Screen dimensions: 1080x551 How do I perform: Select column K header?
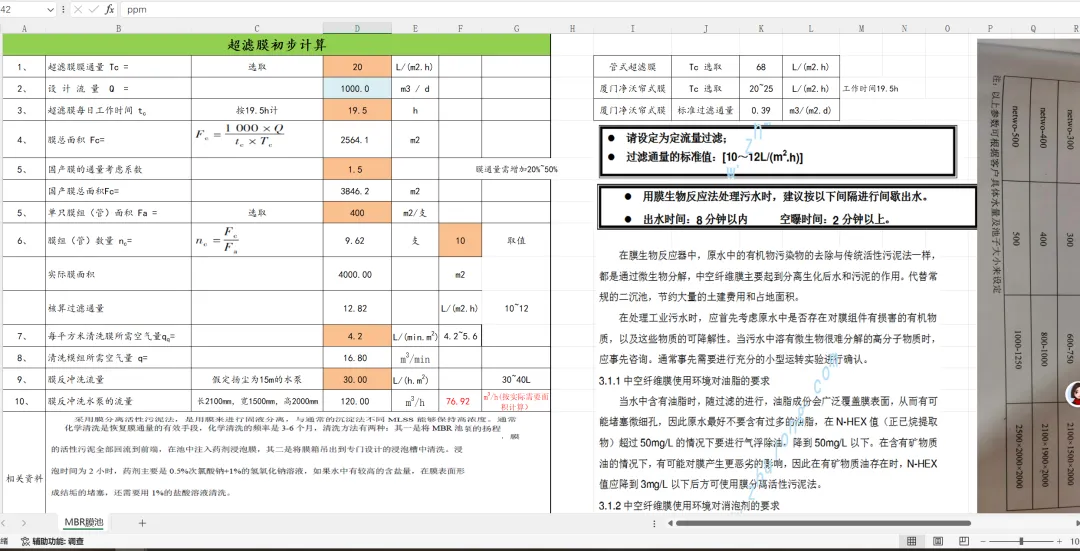click(761, 28)
